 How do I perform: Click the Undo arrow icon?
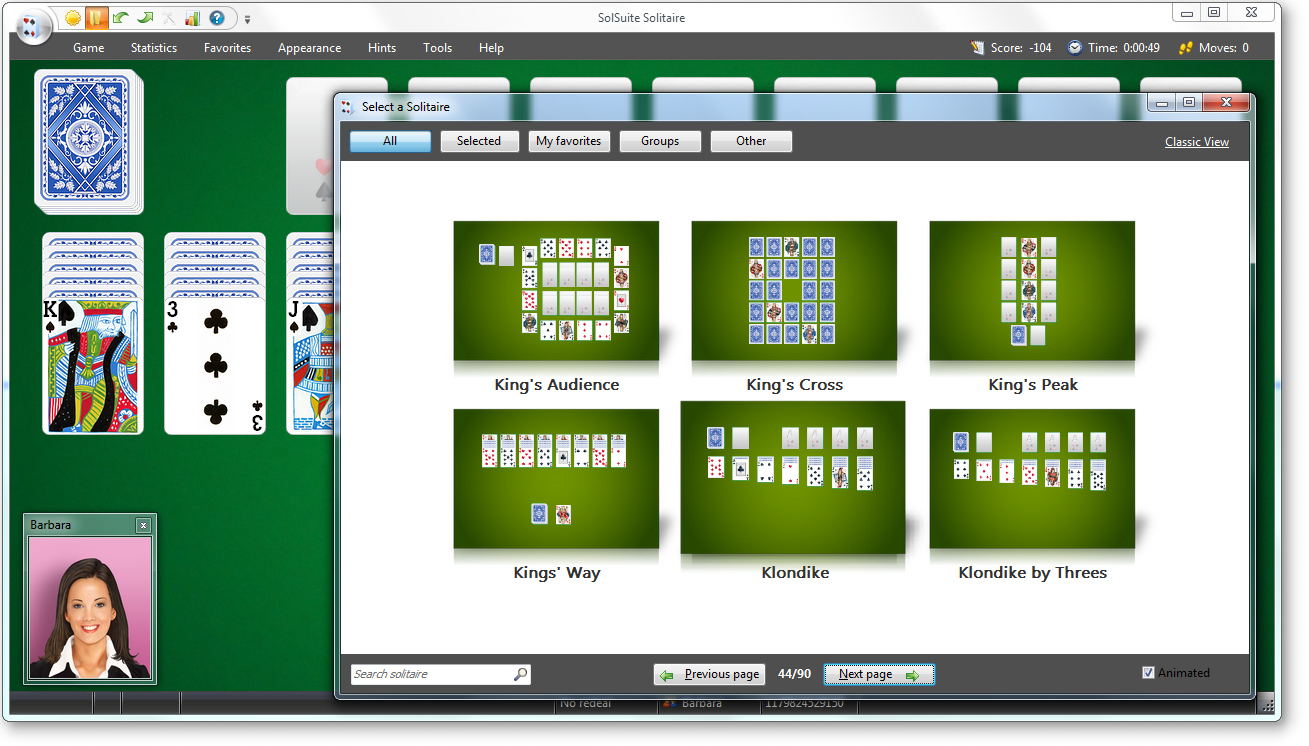(120, 17)
